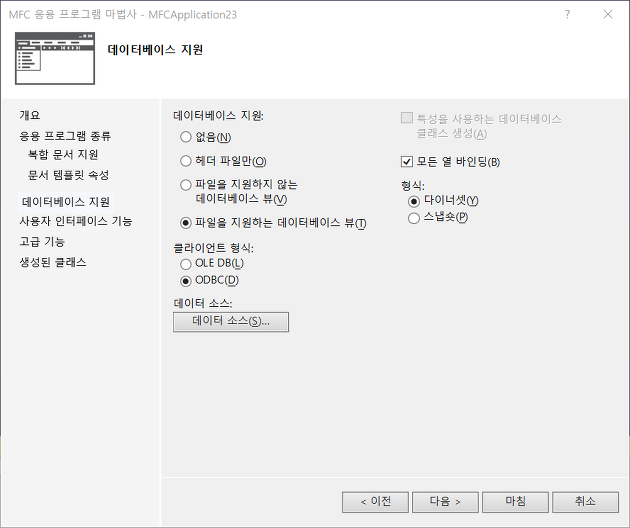Select 데이터베이스 지원 in sidebar
The height and width of the screenshot is (528, 630).
pos(65,202)
